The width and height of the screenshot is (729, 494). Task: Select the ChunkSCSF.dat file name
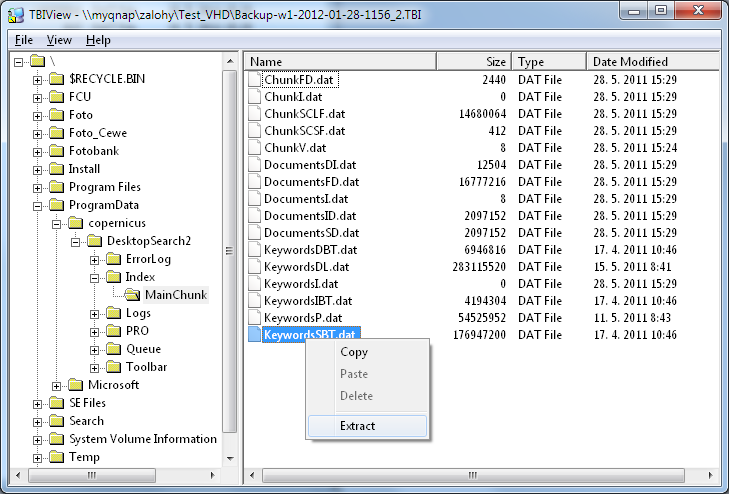[305, 131]
